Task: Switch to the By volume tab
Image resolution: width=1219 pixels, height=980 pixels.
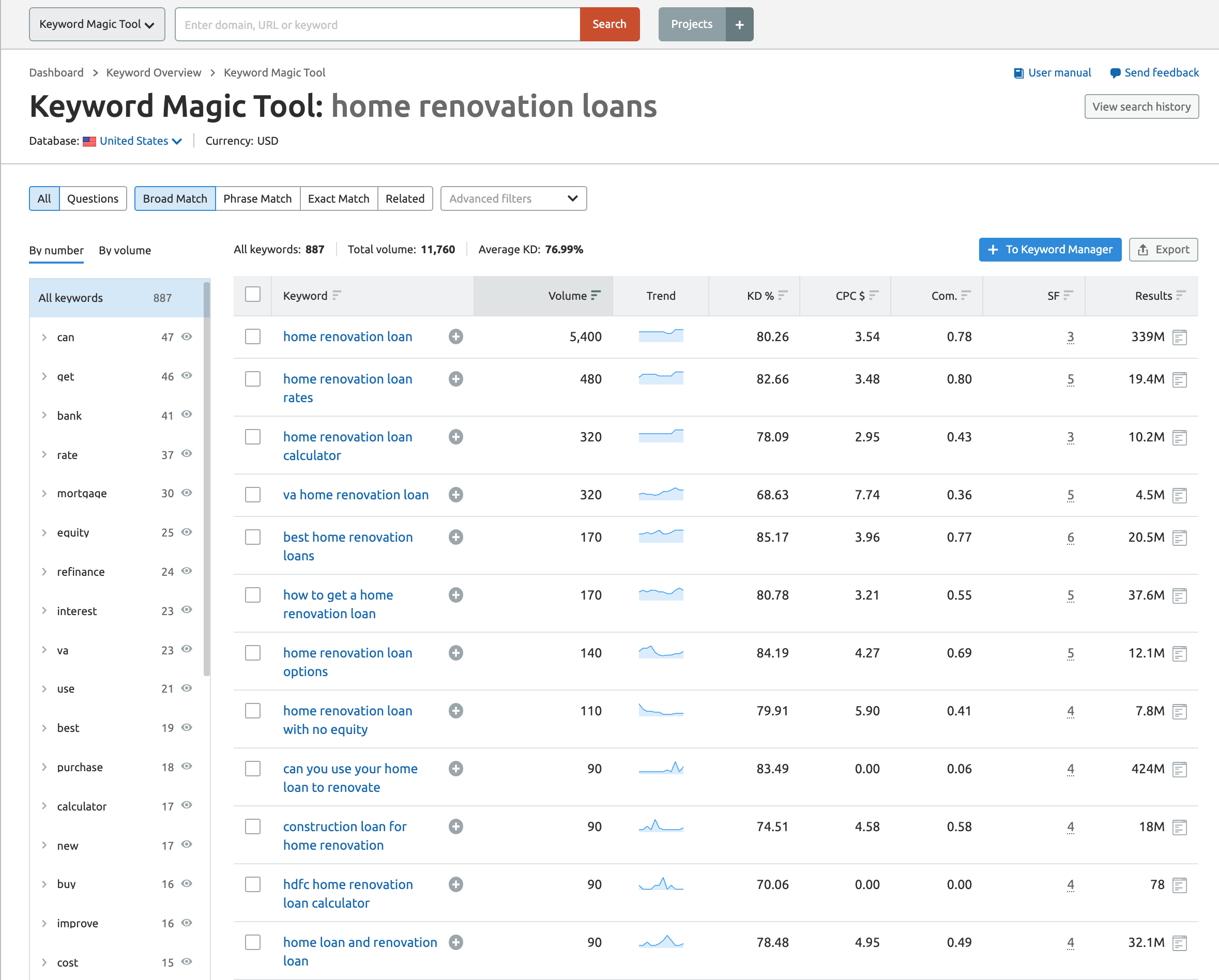Action: tap(125, 250)
